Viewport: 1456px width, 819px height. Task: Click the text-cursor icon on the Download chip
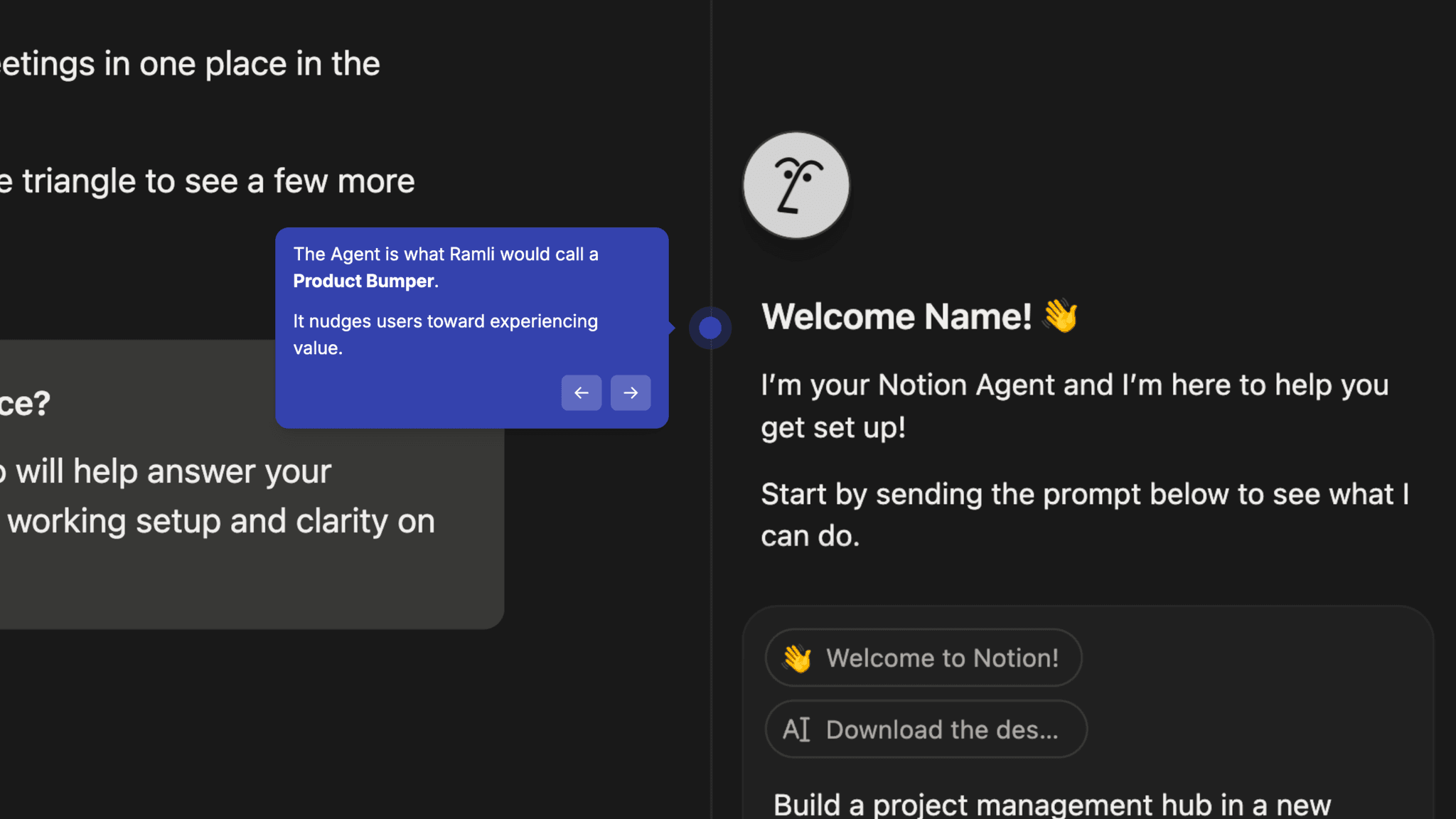click(x=796, y=729)
